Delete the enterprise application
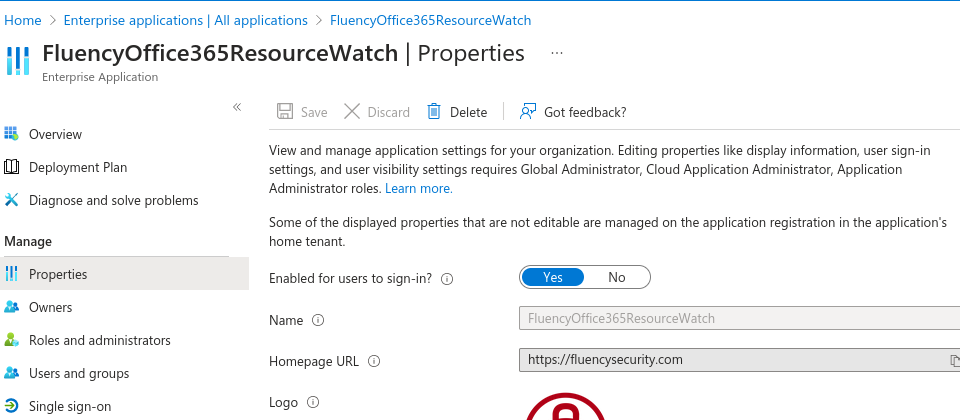Screen dimensions: 960x420 [x=457, y=112]
